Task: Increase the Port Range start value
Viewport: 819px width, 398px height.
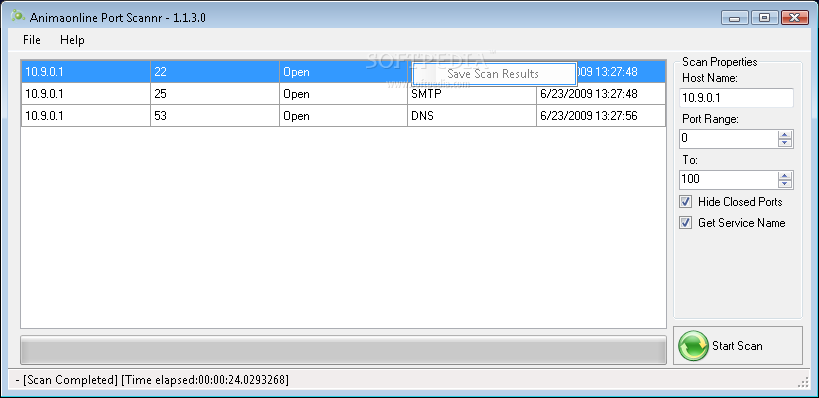Action: tap(785, 135)
